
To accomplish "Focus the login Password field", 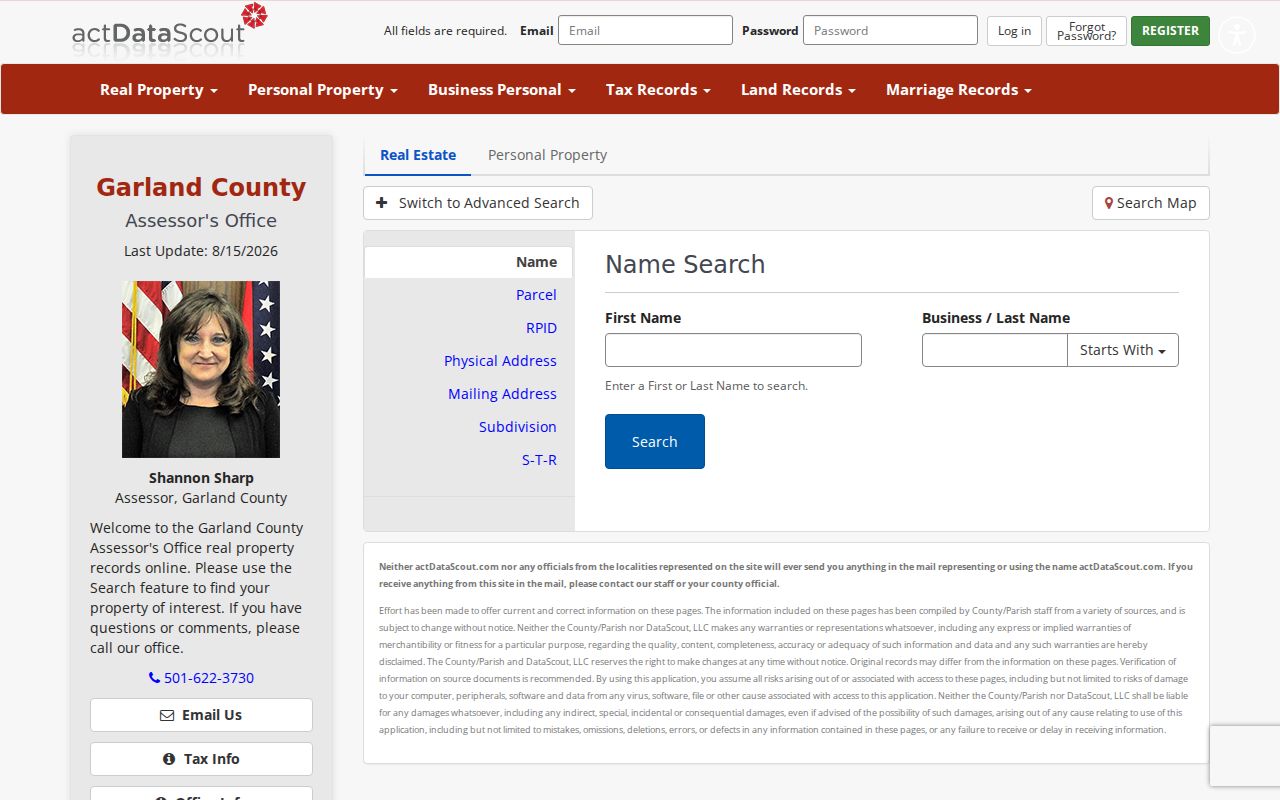I will coord(890,30).
